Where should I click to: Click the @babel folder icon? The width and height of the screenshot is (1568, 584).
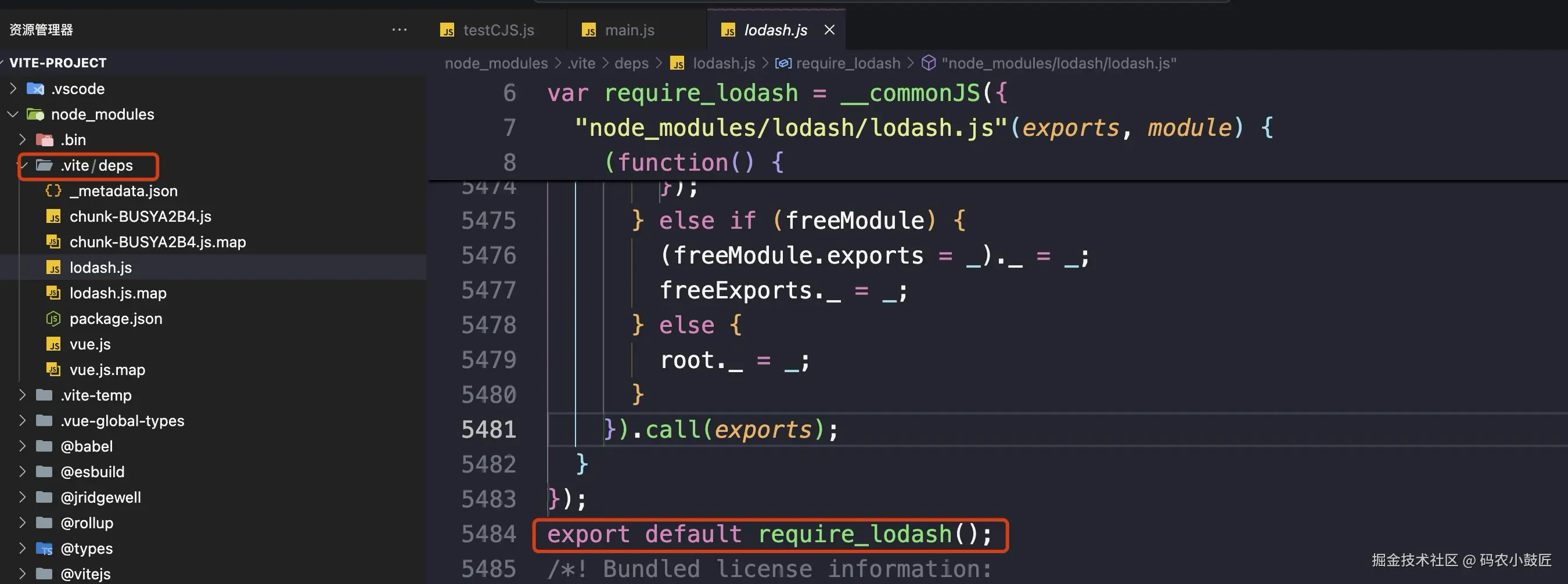point(44,446)
